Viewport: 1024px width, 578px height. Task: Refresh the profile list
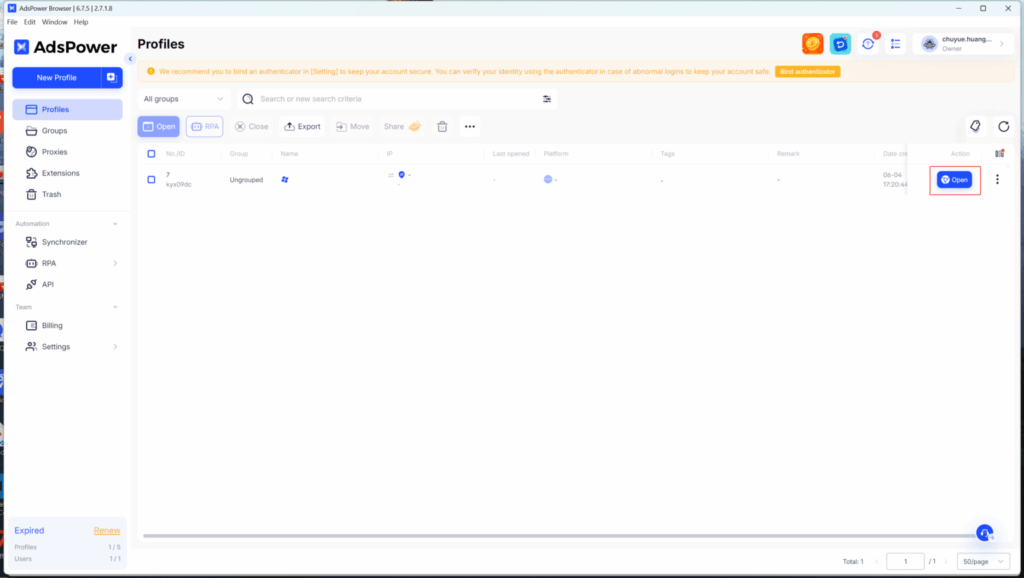pyautogui.click(x=1004, y=126)
